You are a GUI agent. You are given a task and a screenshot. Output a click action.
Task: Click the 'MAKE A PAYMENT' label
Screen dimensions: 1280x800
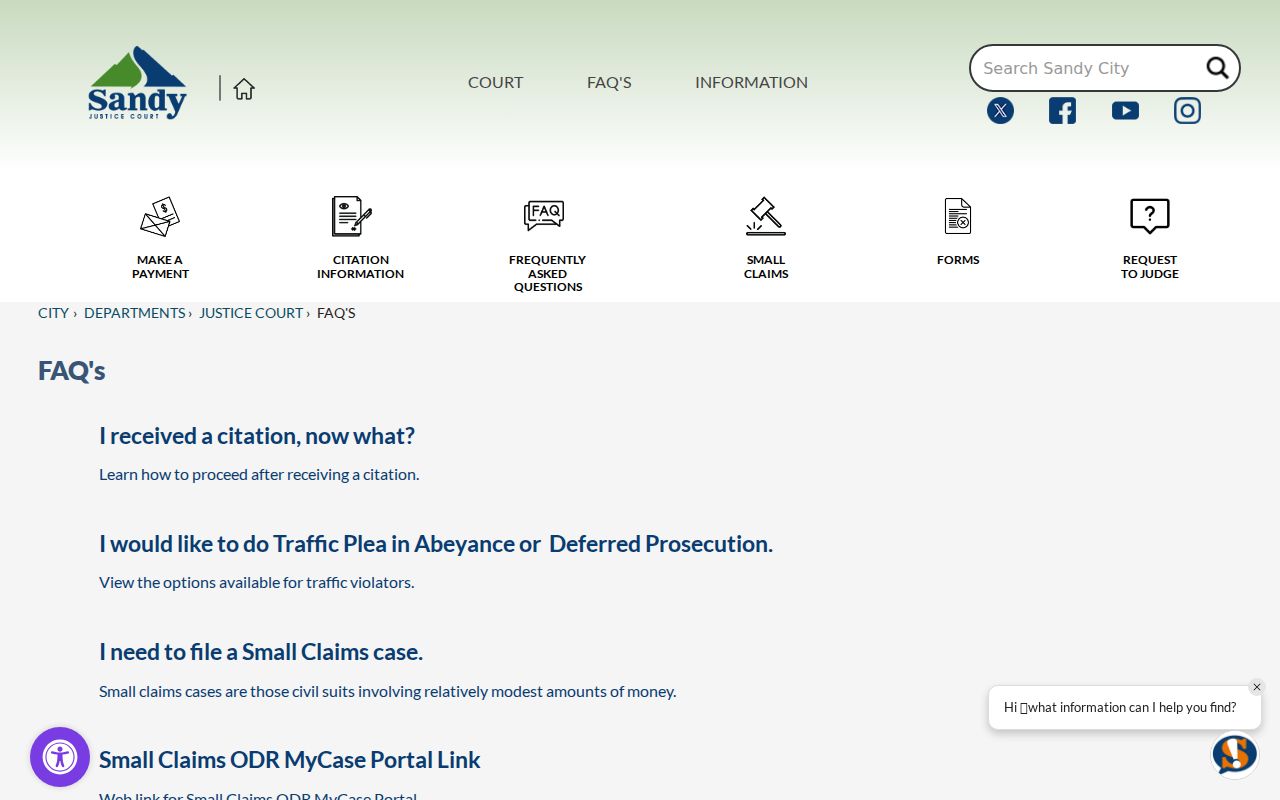pos(160,267)
